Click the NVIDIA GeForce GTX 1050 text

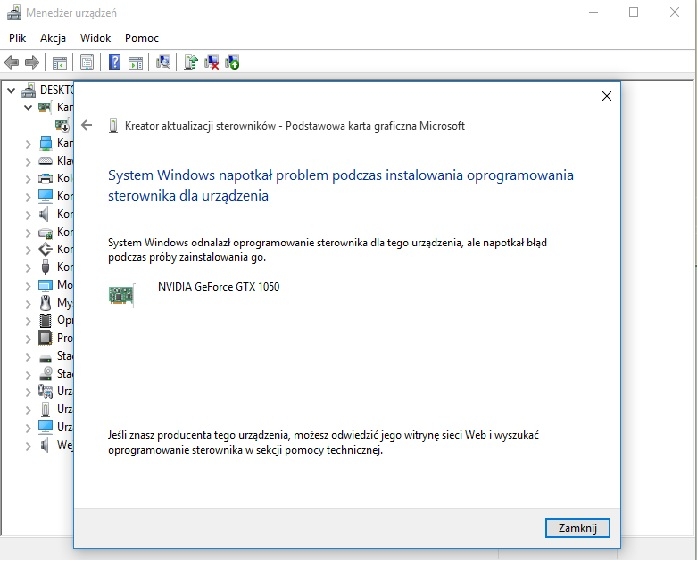coord(219,287)
